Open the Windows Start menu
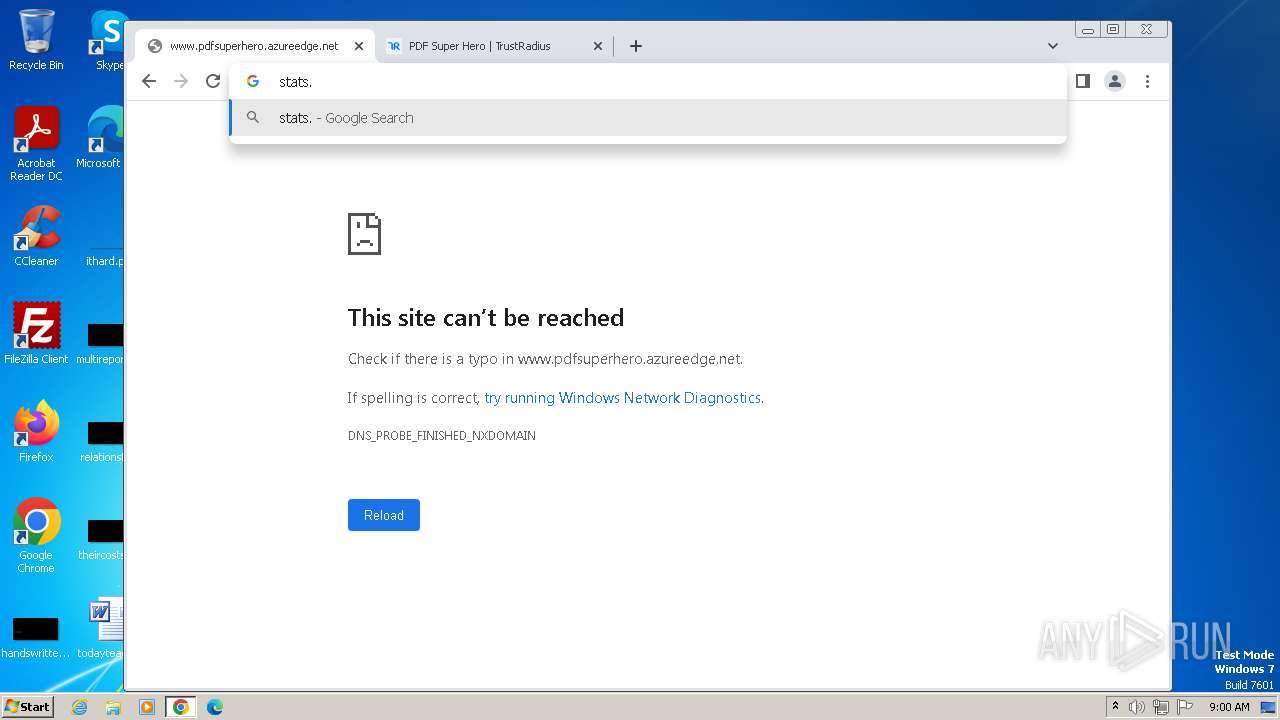 pos(27,706)
